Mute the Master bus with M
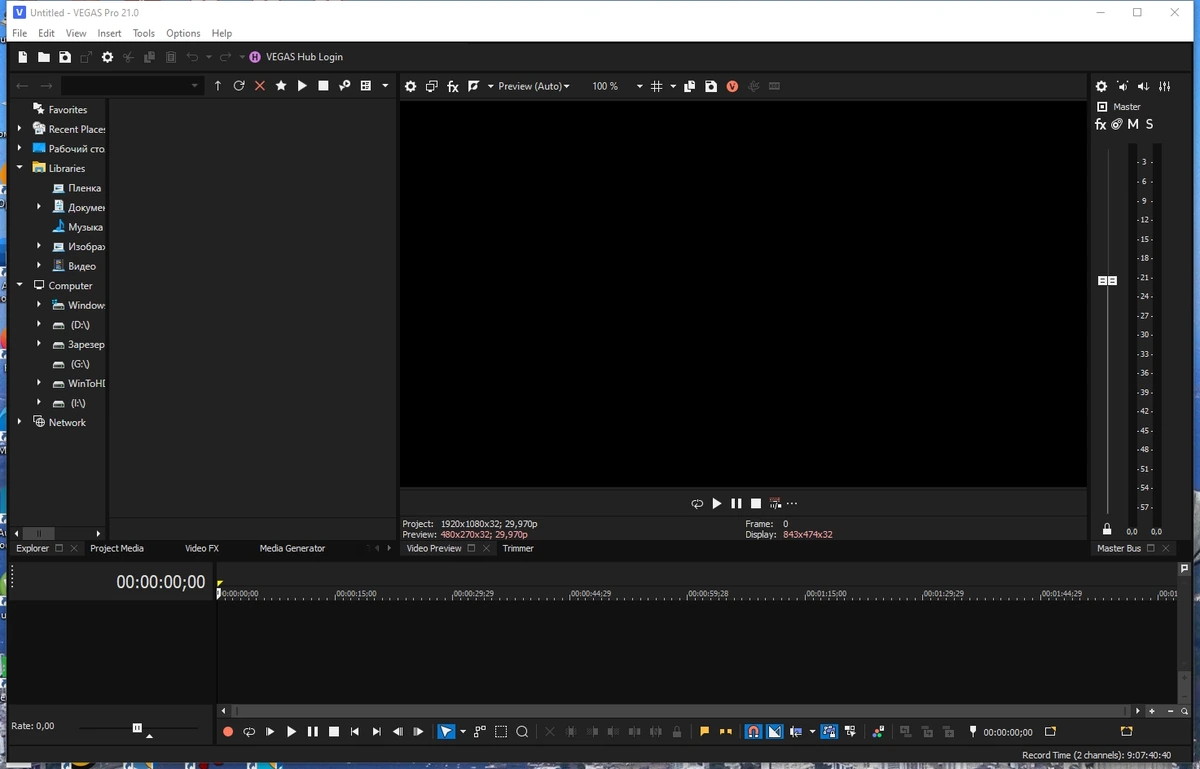 pyautogui.click(x=1133, y=125)
